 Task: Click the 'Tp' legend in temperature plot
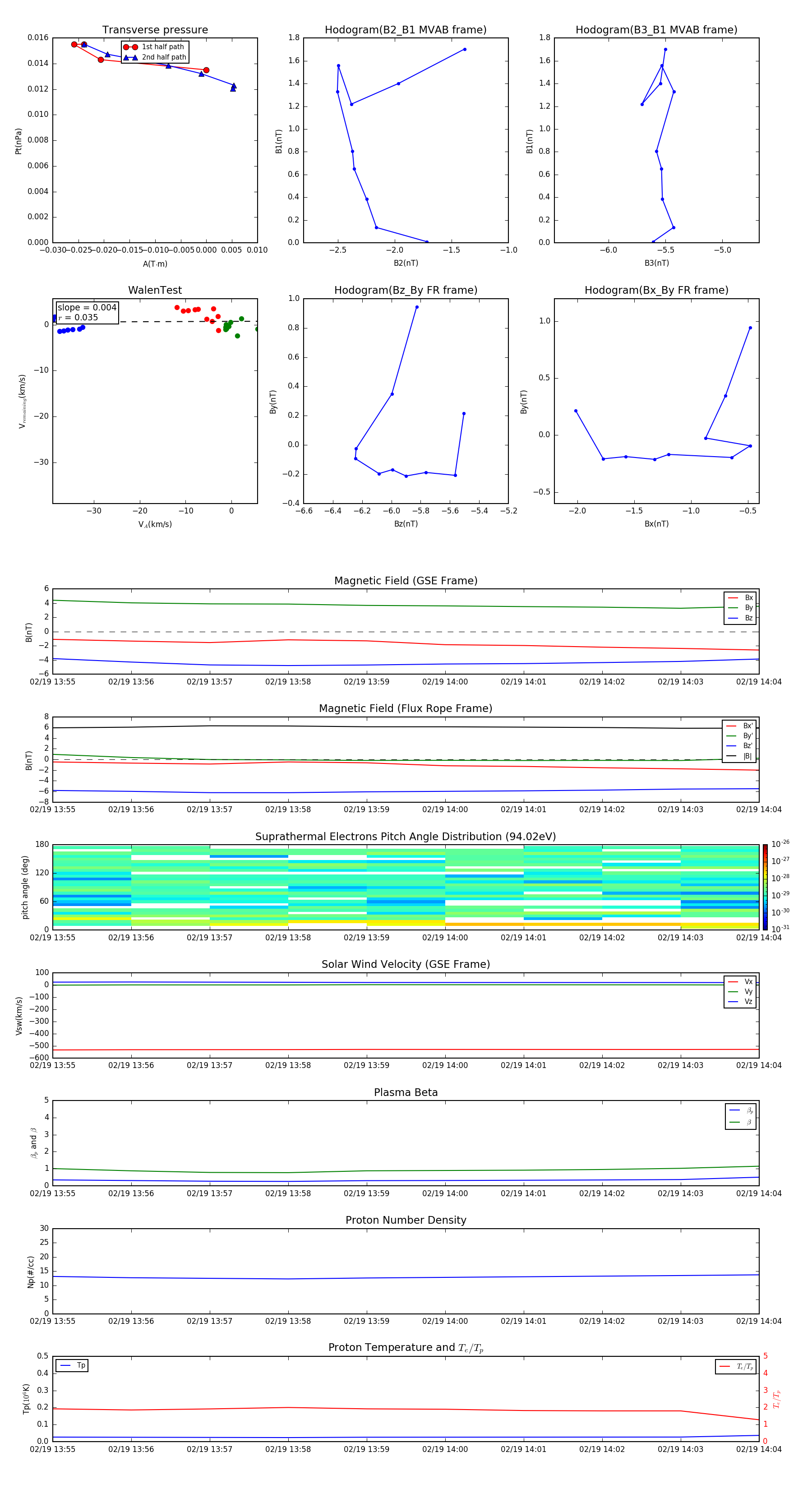[x=72, y=1366]
